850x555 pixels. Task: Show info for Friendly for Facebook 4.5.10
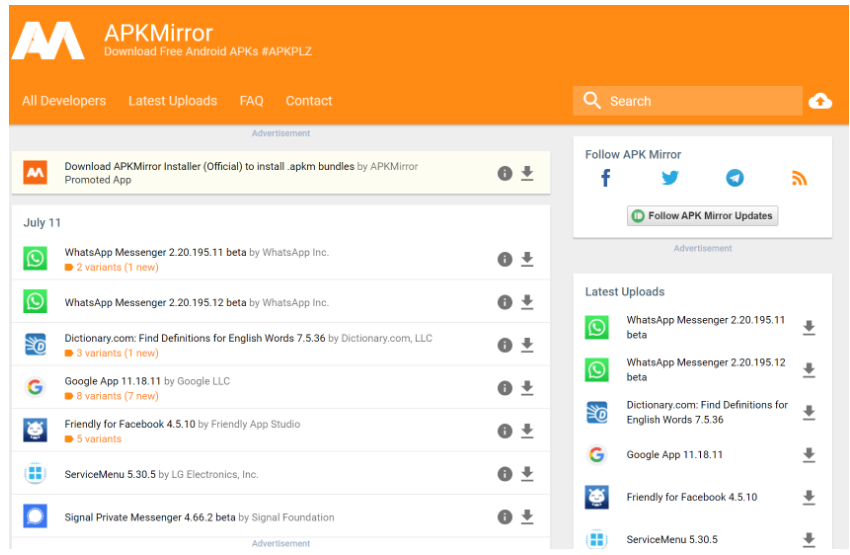[x=505, y=431]
